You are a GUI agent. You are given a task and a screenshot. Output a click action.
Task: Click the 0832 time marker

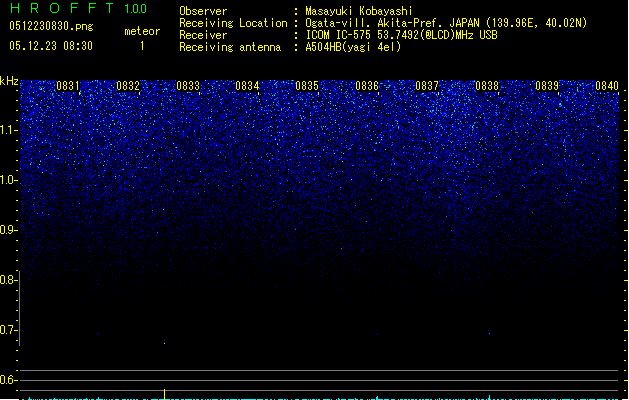(x=128, y=86)
